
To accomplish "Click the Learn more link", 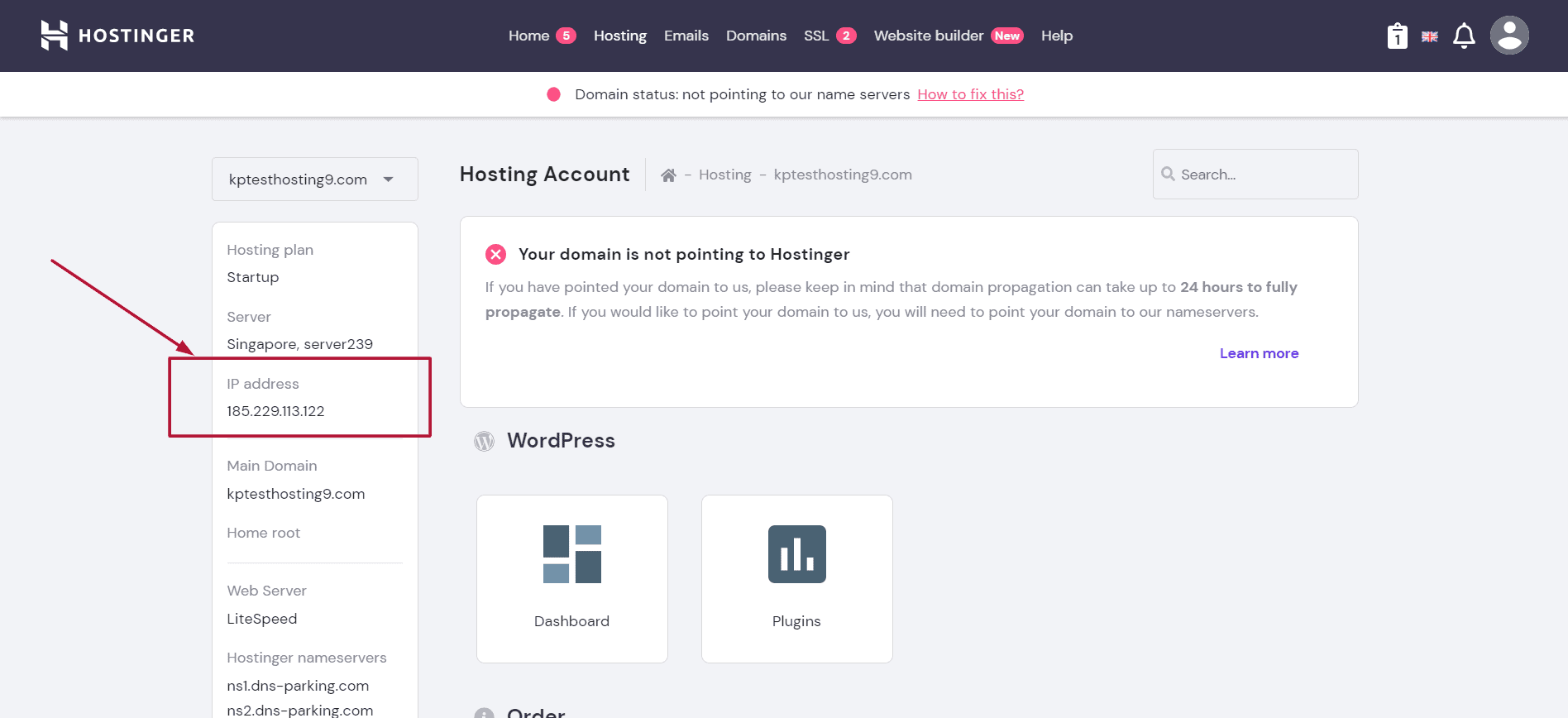I will click(1259, 353).
